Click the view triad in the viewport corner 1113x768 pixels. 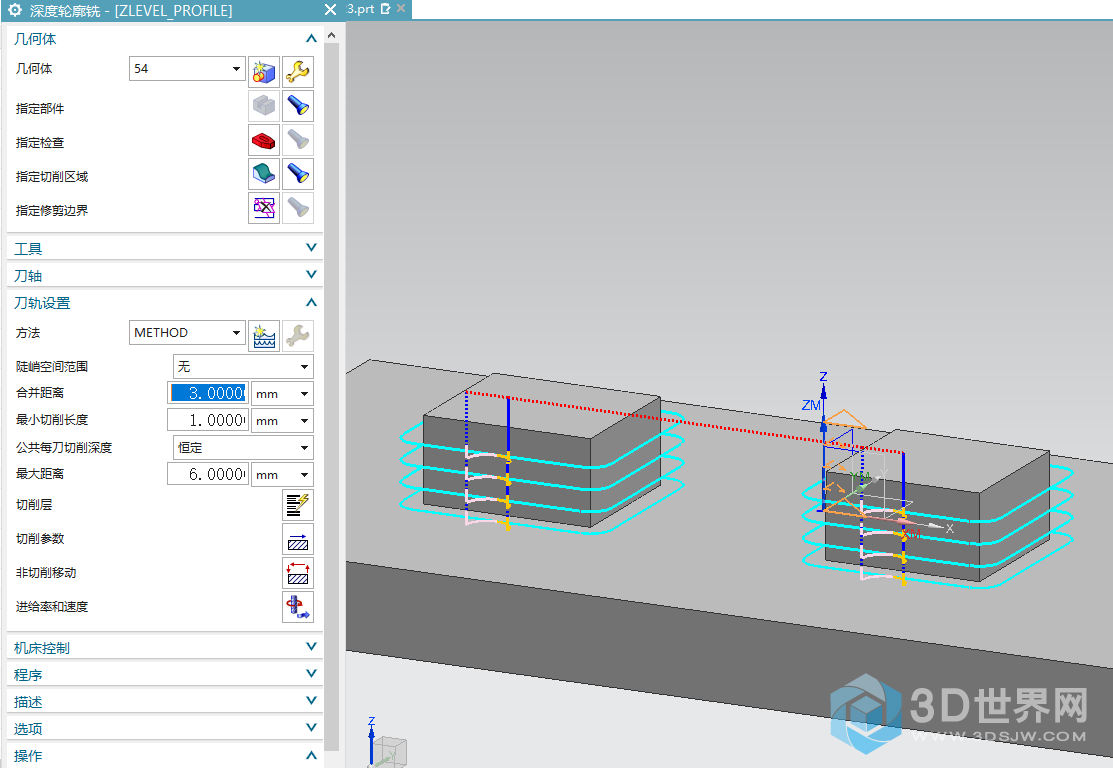click(387, 744)
